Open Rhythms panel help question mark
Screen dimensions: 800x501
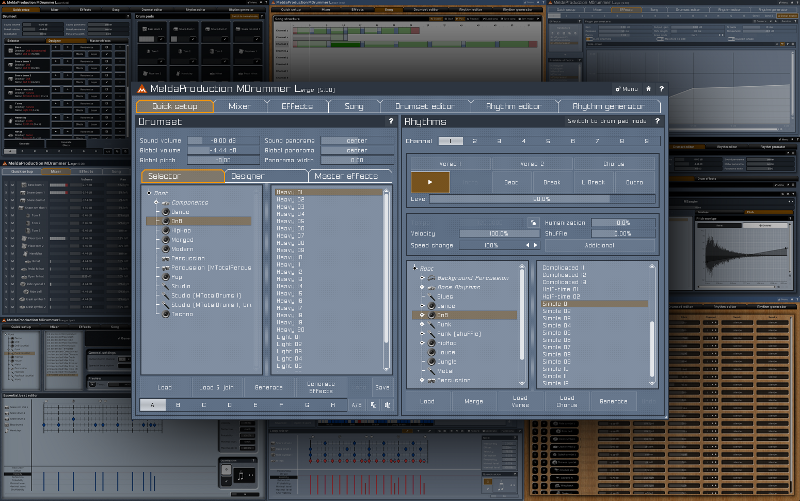(657, 121)
